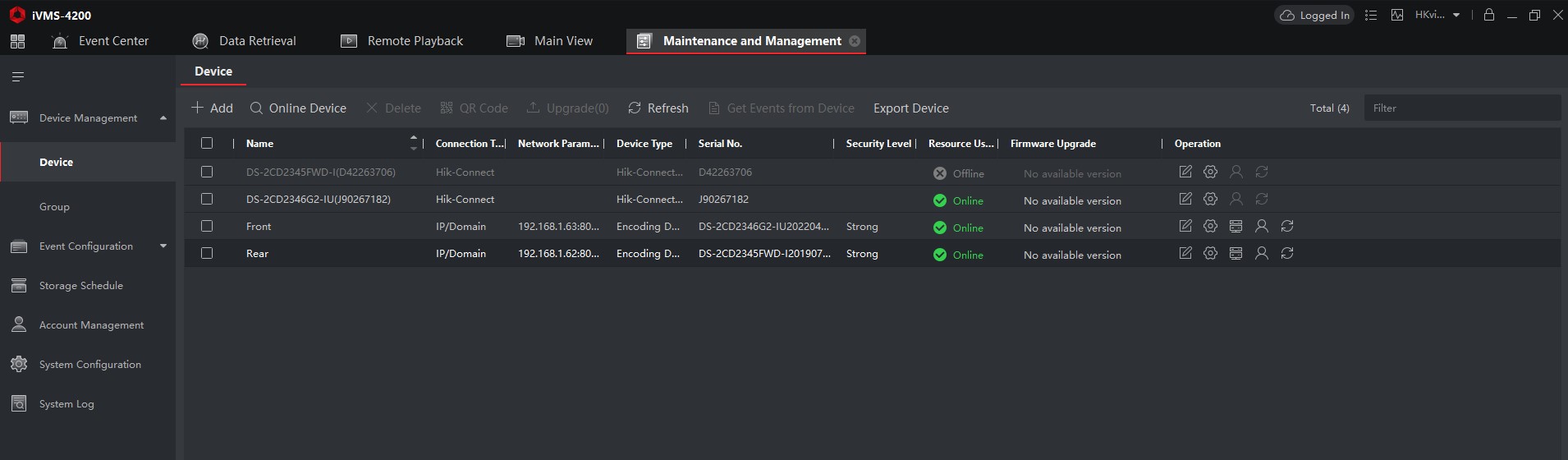This screenshot has height=460, width=1568.
Task: Switch to the Remote Playback tab
Action: coord(401,41)
